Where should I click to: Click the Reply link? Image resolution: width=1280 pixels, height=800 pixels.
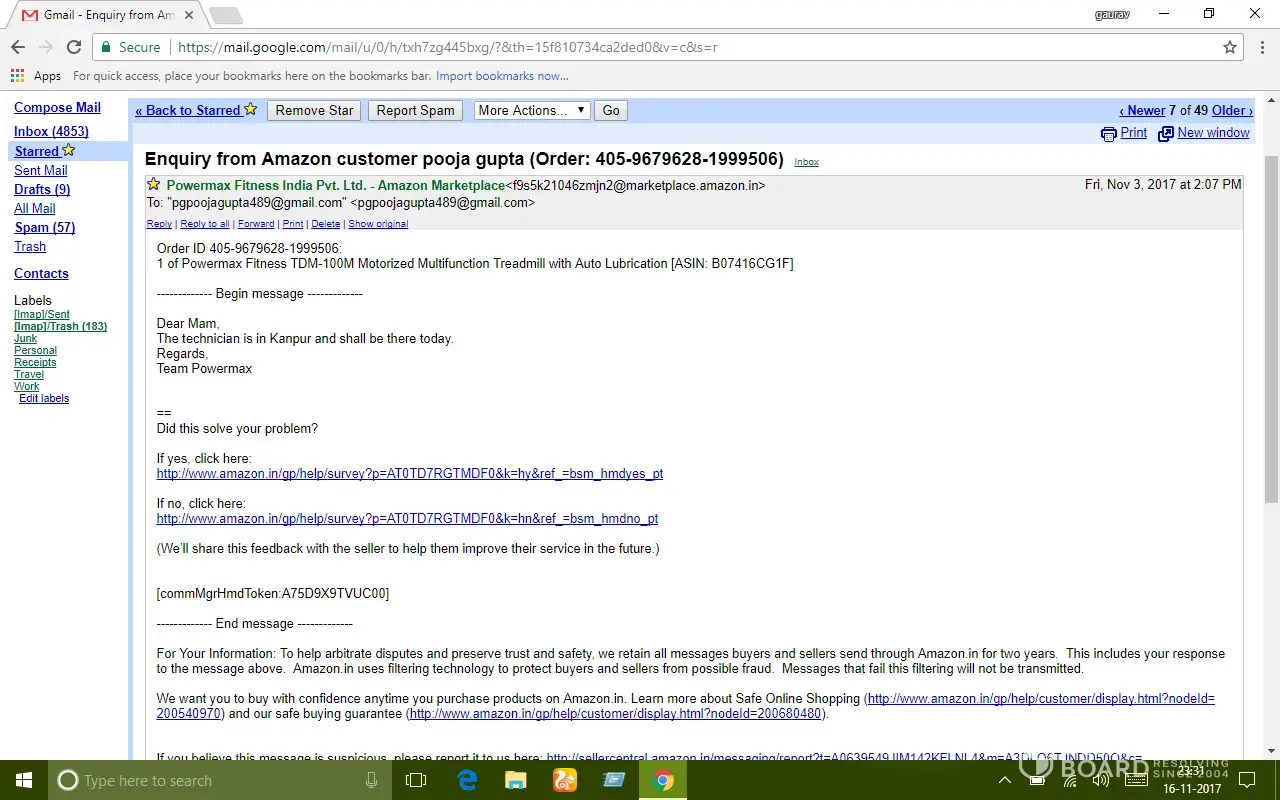[x=159, y=224]
